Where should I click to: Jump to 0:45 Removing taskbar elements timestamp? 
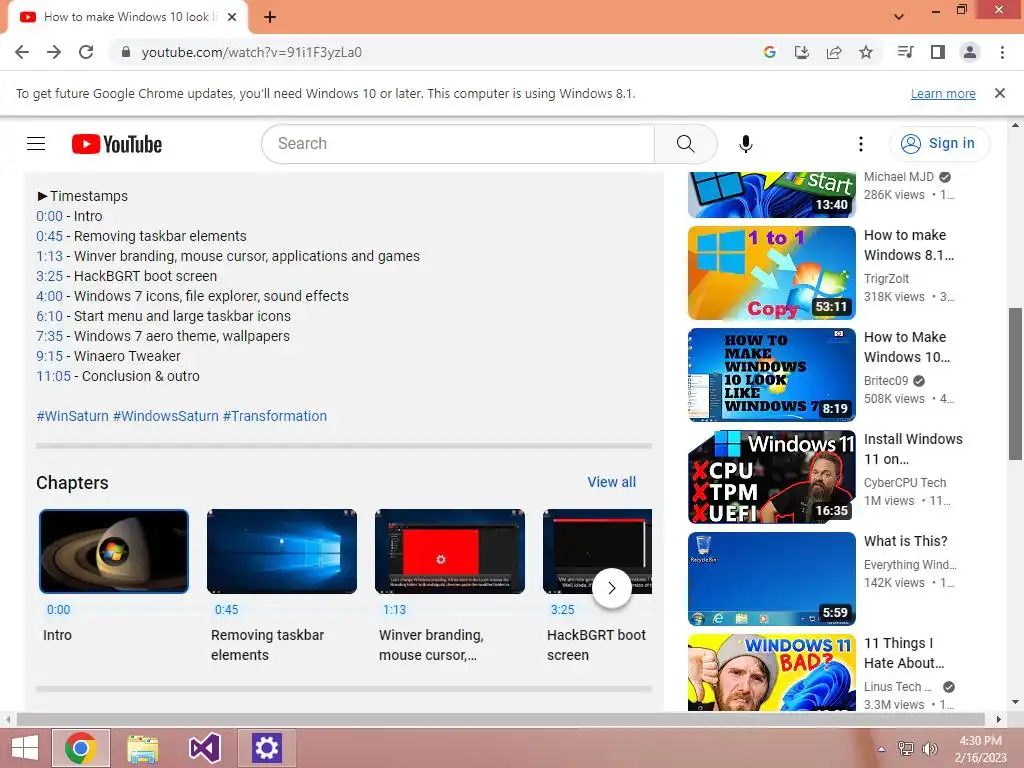click(50, 236)
